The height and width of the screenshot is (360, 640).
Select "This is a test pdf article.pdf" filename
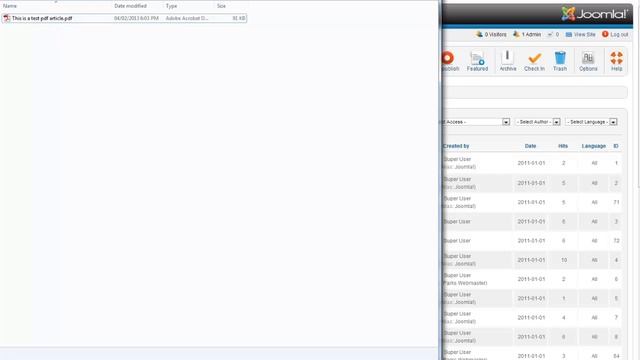click(x=42, y=18)
